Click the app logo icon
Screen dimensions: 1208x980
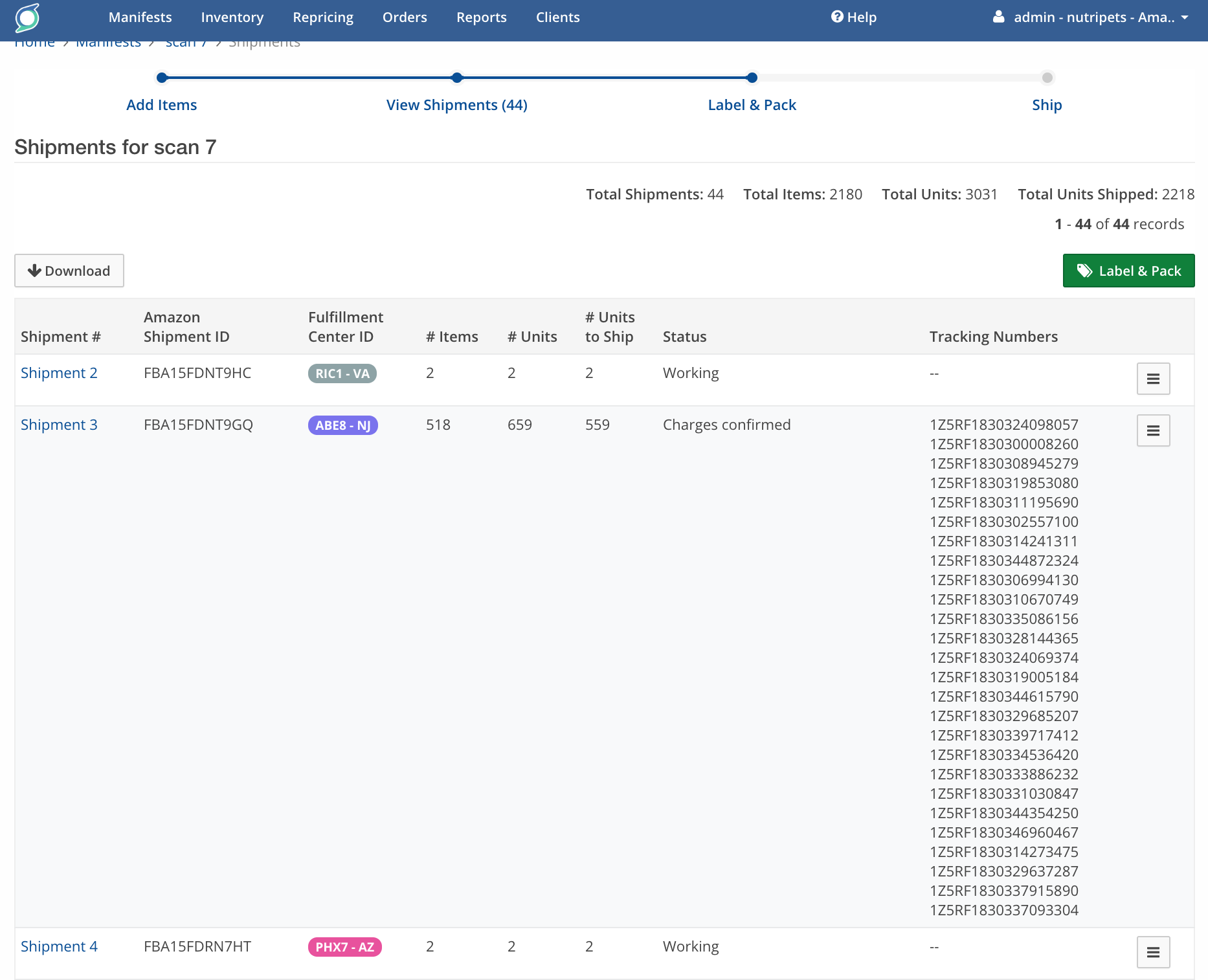tap(27, 17)
